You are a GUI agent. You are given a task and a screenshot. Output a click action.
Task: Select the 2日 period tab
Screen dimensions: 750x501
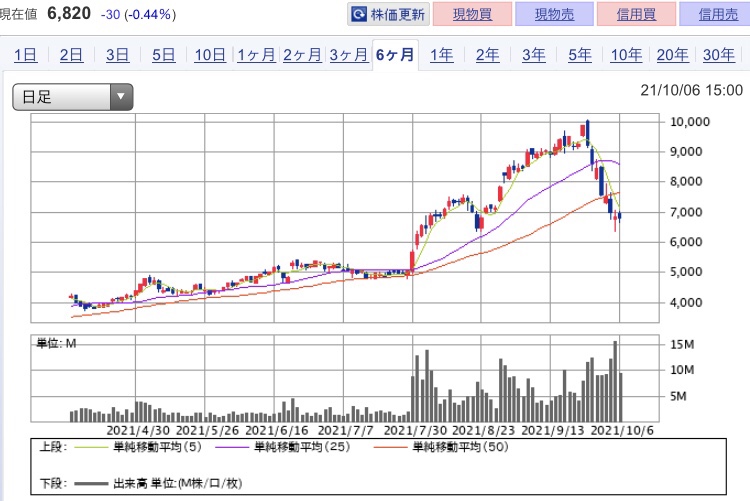(71, 55)
